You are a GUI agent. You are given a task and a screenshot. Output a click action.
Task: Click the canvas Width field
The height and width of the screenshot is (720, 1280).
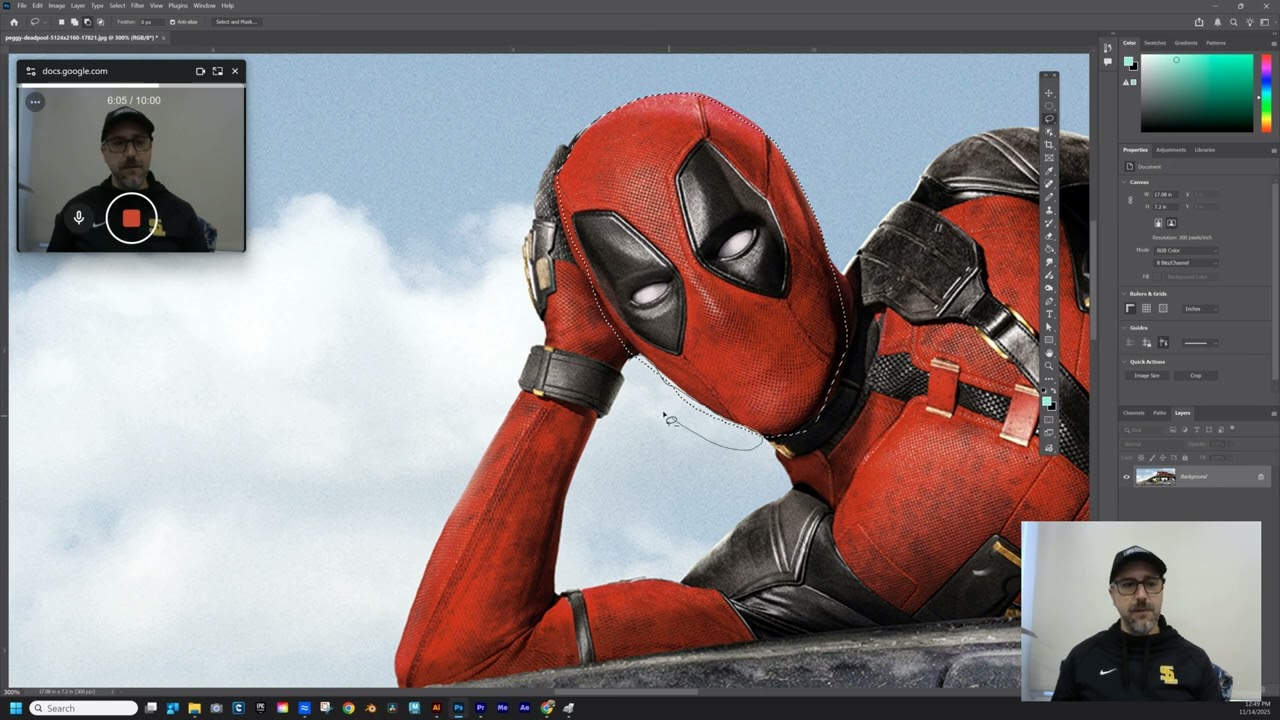pos(1168,194)
